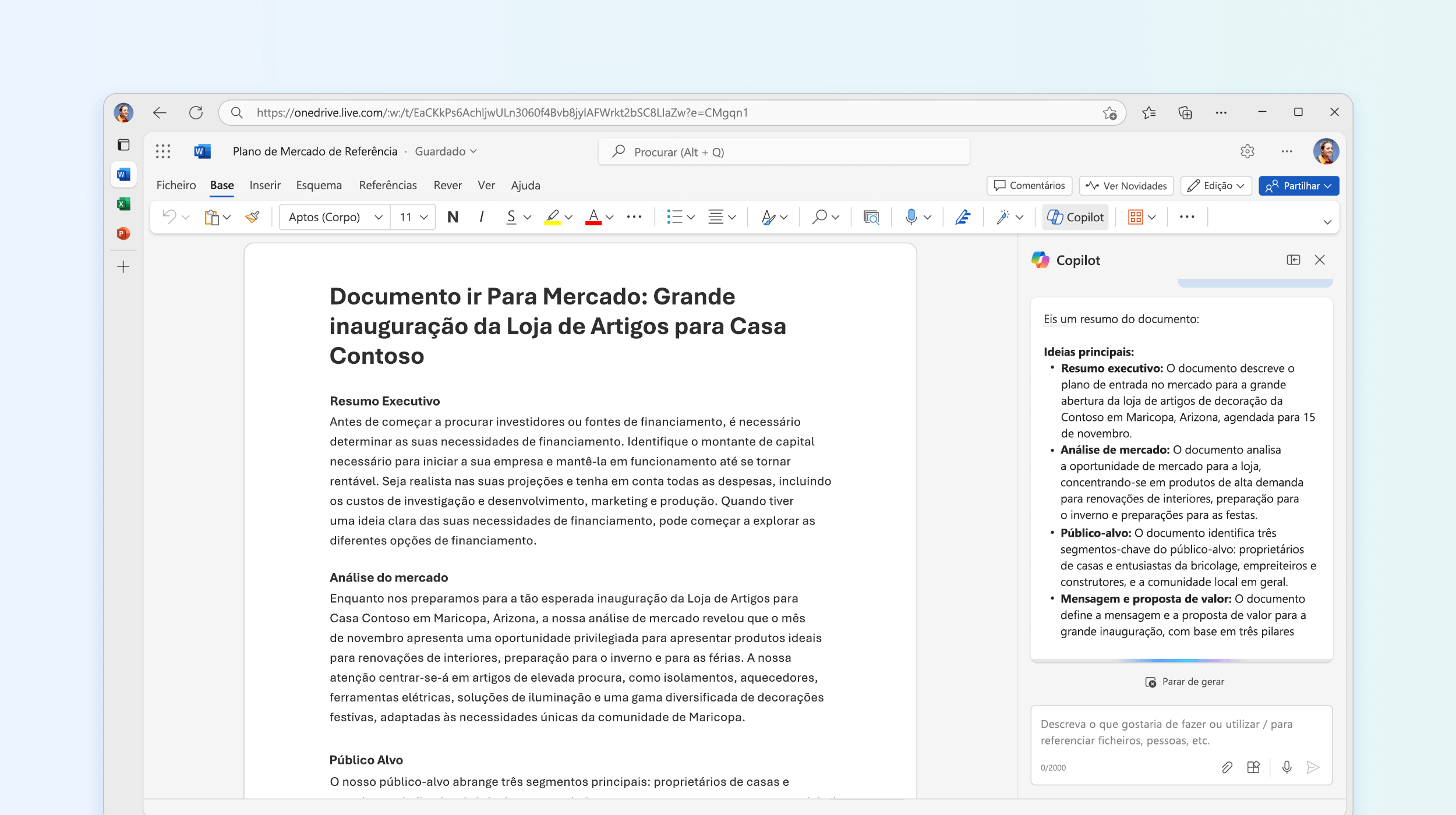Viewport: 1456px width, 815px height.
Task: Close the Copilot pane
Action: coord(1320,260)
